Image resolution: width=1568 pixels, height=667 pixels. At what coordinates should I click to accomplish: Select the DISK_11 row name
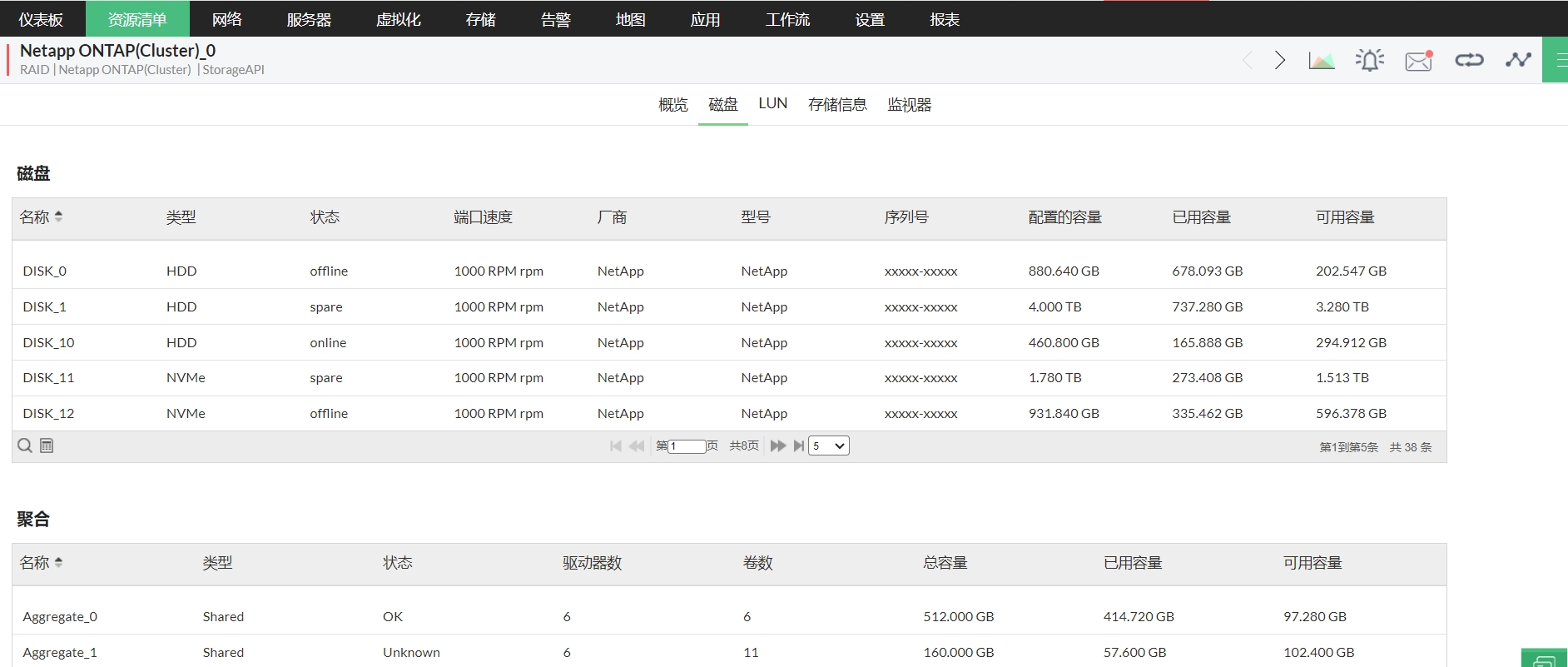pyautogui.click(x=48, y=378)
